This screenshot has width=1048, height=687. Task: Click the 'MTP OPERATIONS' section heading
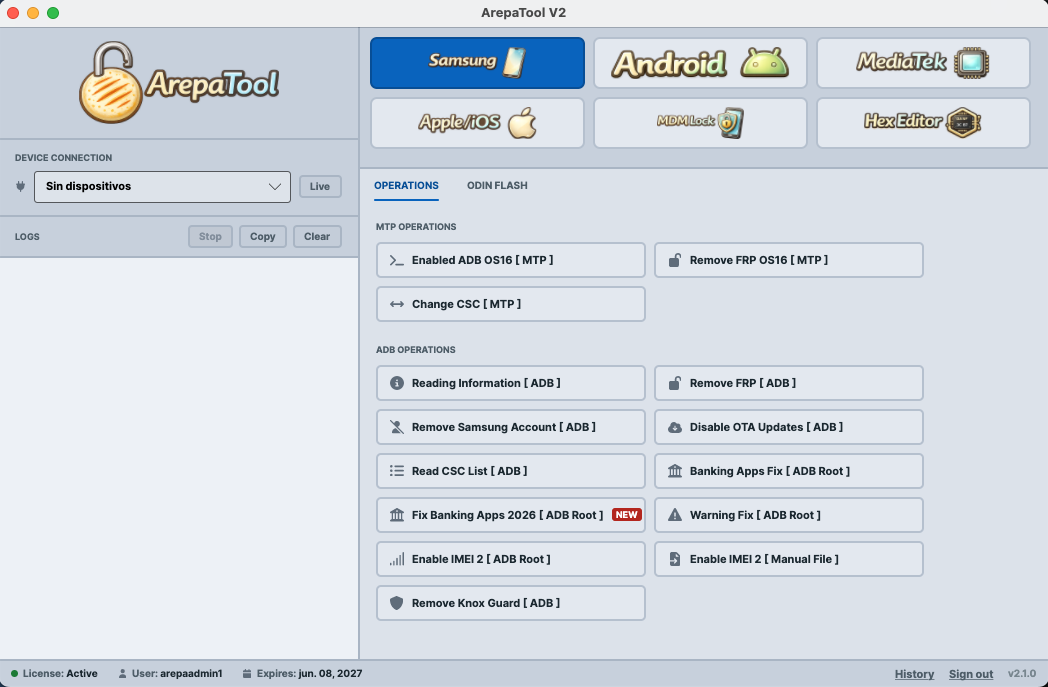click(416, 227)
